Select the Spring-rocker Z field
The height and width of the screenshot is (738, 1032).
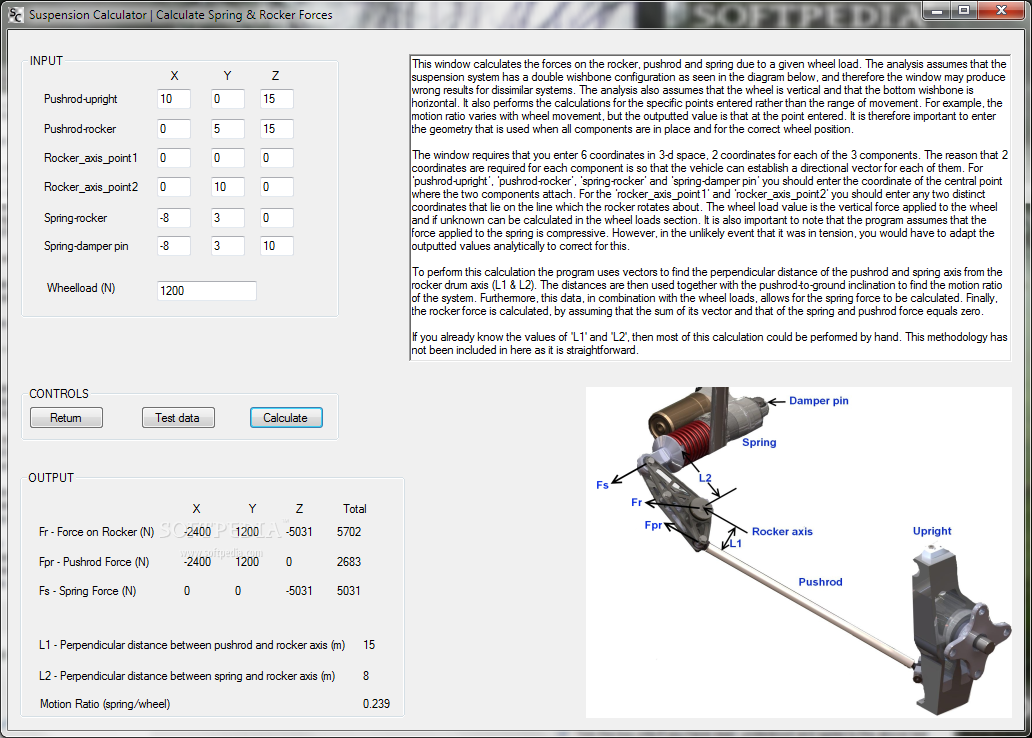tap(276, 217)
